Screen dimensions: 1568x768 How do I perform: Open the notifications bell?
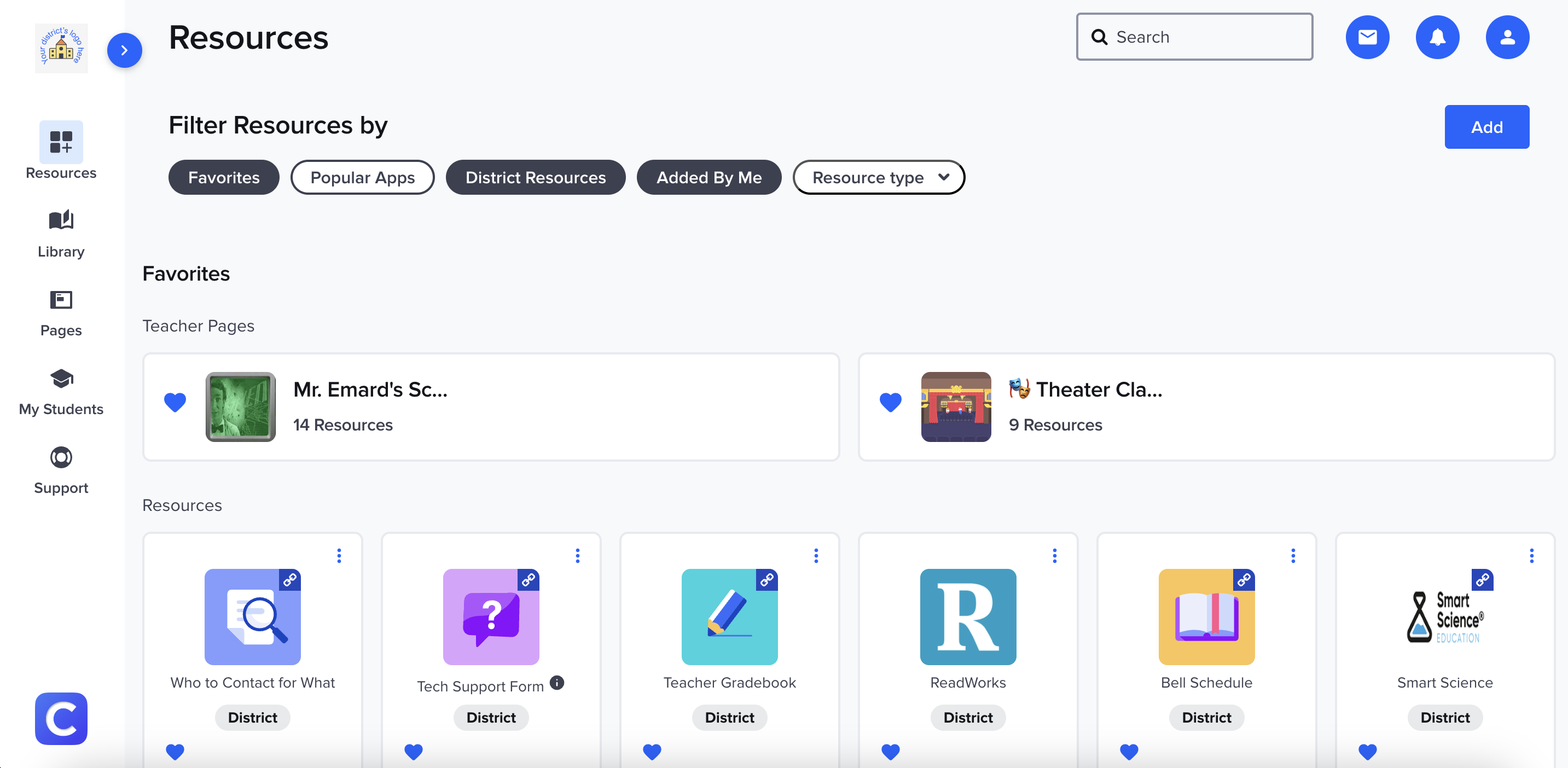(1437, 37)
